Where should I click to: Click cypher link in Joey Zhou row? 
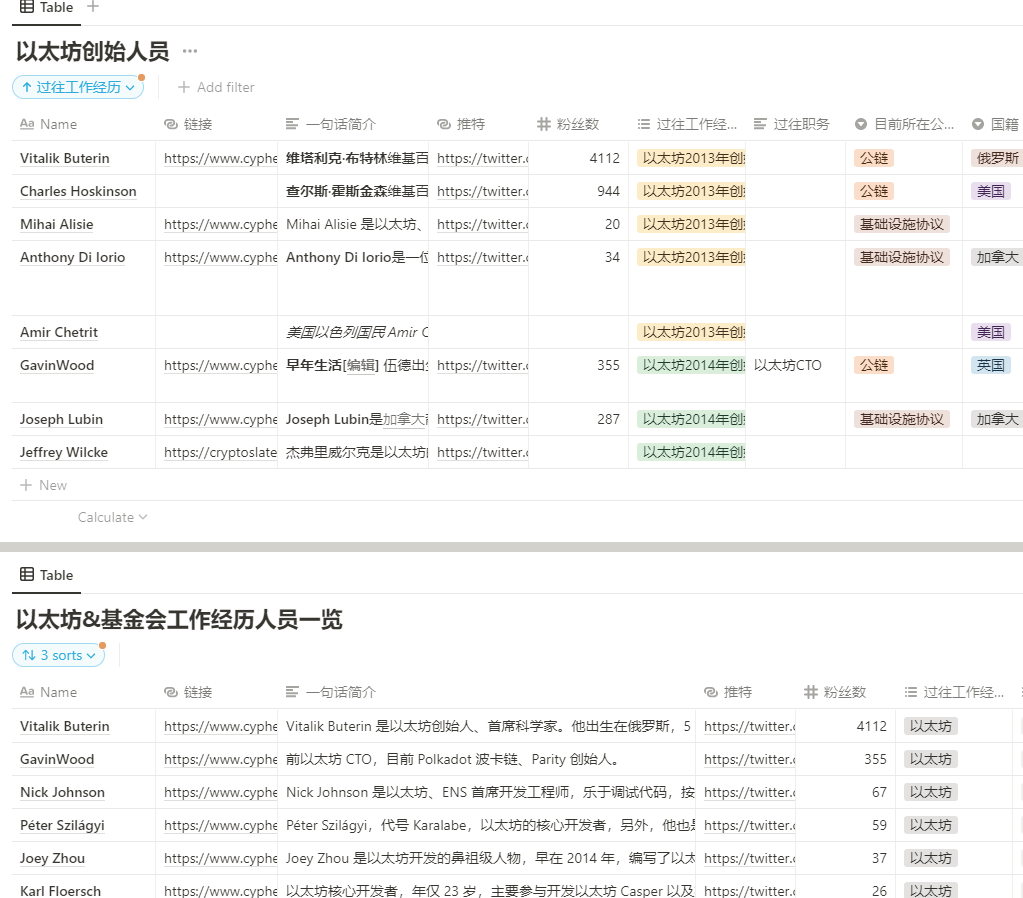tap(220, 858)
